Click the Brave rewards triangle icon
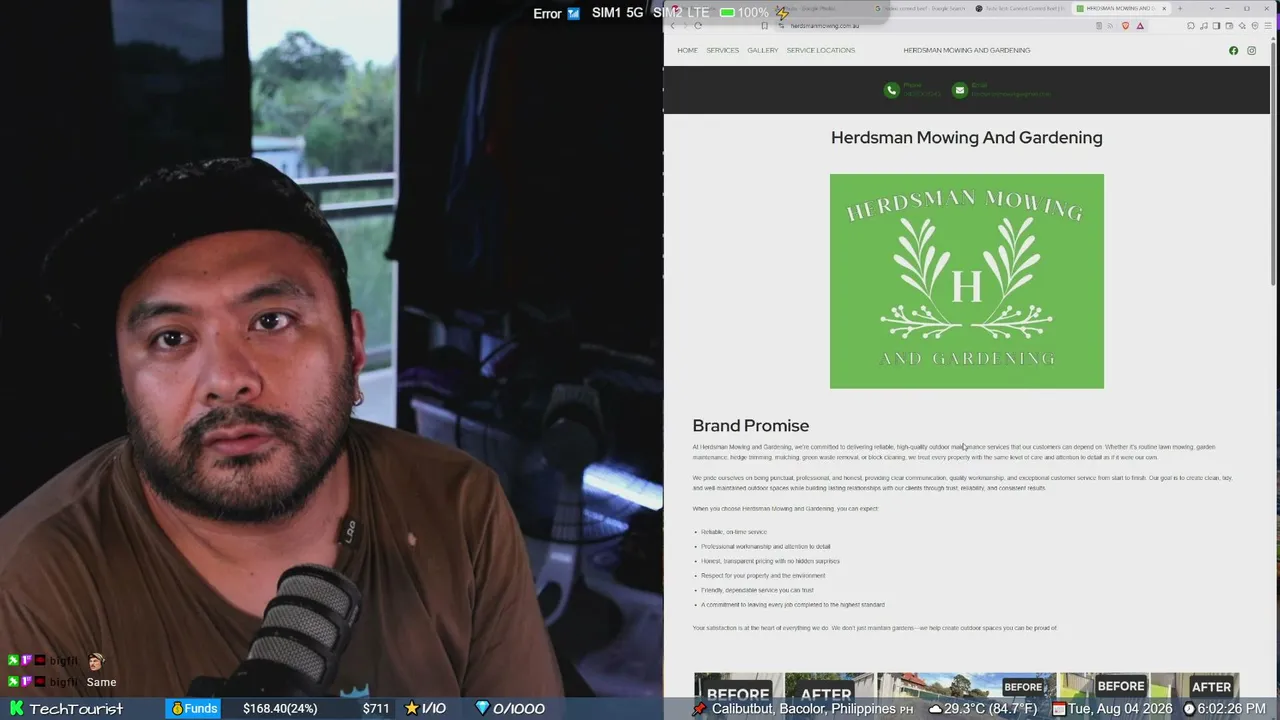 coord(1139,25)
